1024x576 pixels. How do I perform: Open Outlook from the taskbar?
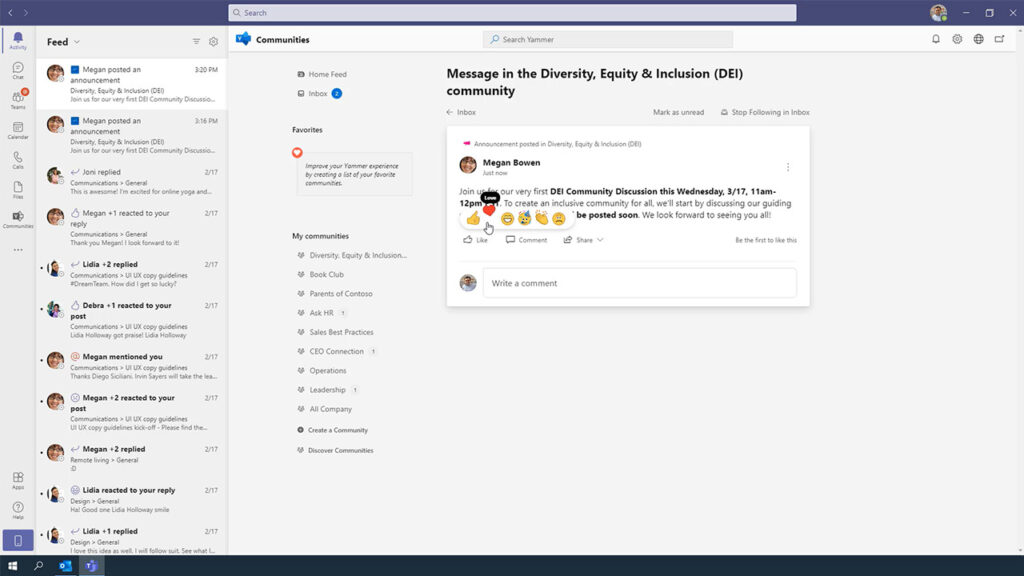pyautogui.click(x=65, y=566)
